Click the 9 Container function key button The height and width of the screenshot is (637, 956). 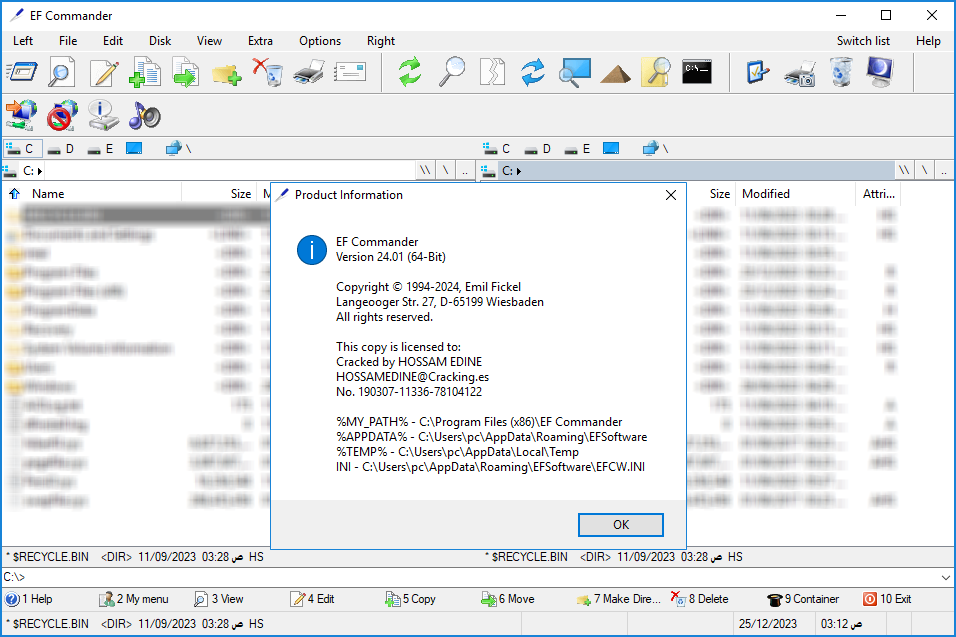[x=803, y=599]
